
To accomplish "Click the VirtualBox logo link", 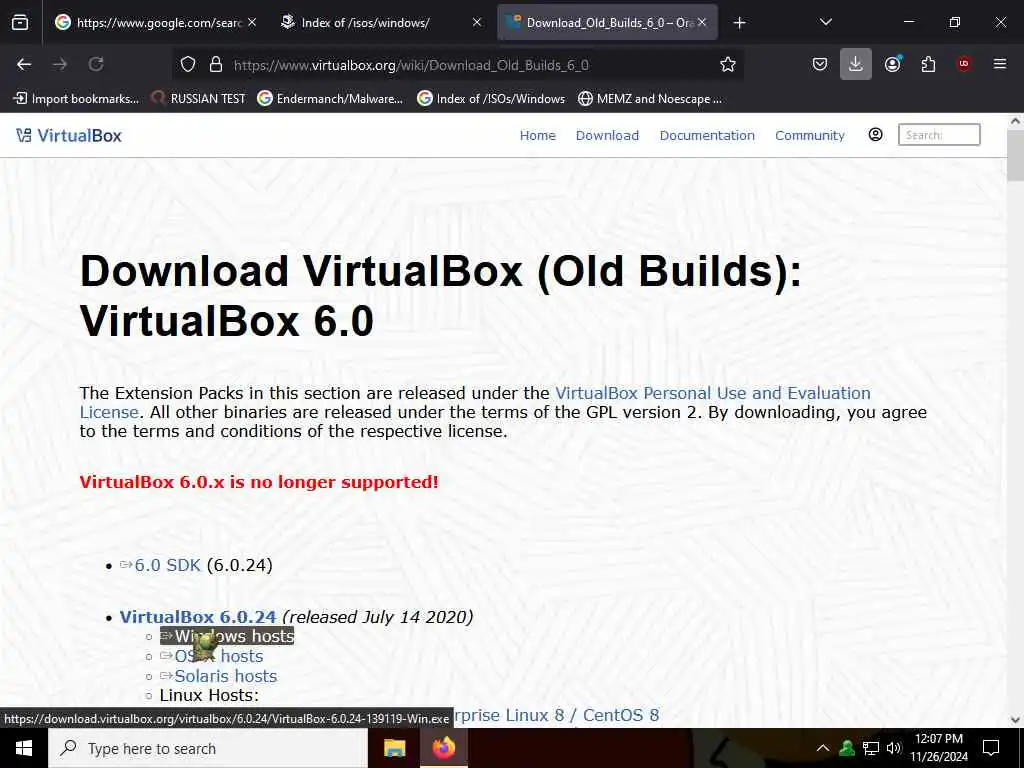I will tap(69, 136).
